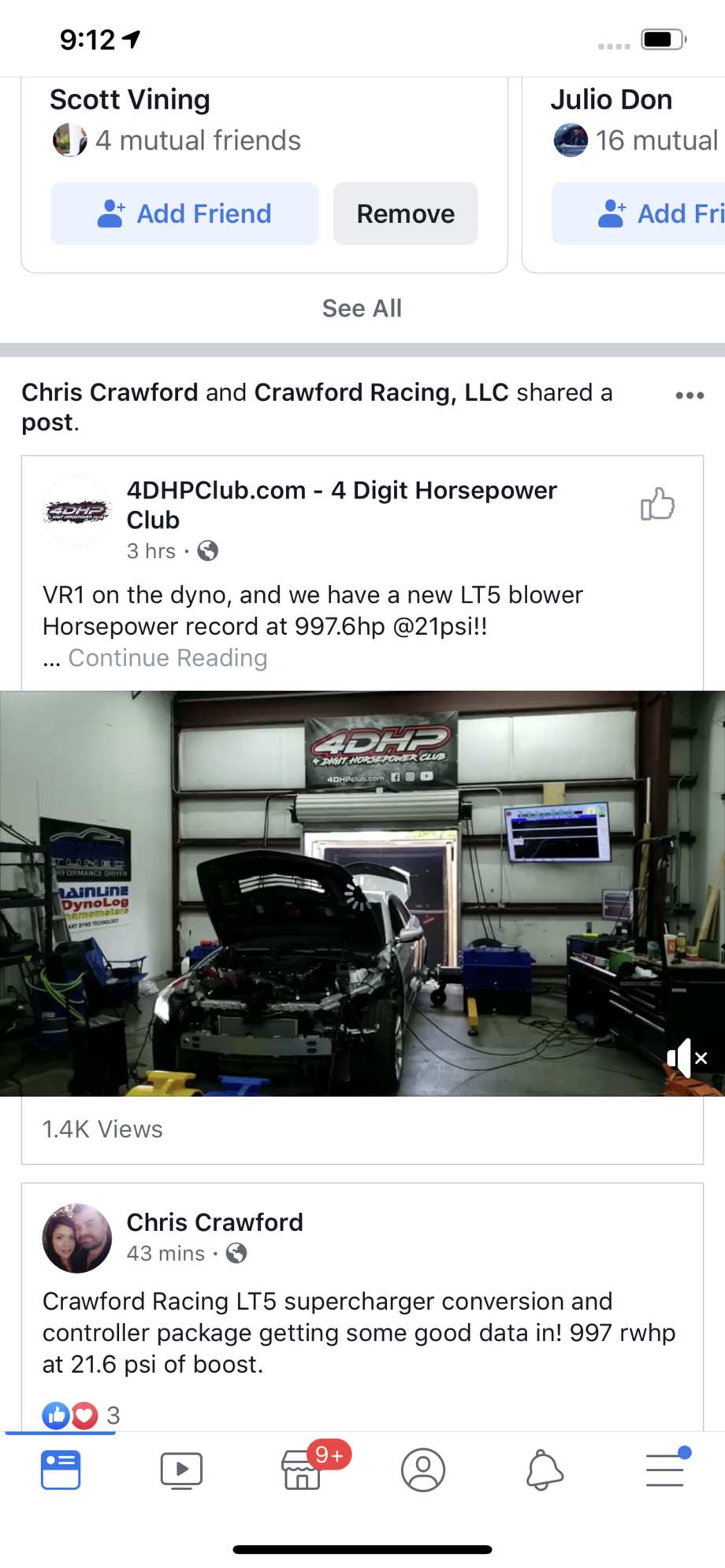Open Chris Crawford's profile picture
Screen dimensions: 725x1568
point(76,1238)
